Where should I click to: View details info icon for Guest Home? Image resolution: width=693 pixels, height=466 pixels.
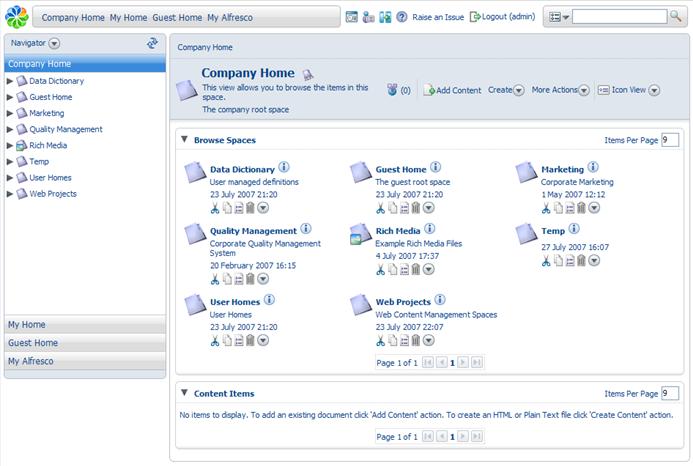pyautogui.click(x=435, y=167)
